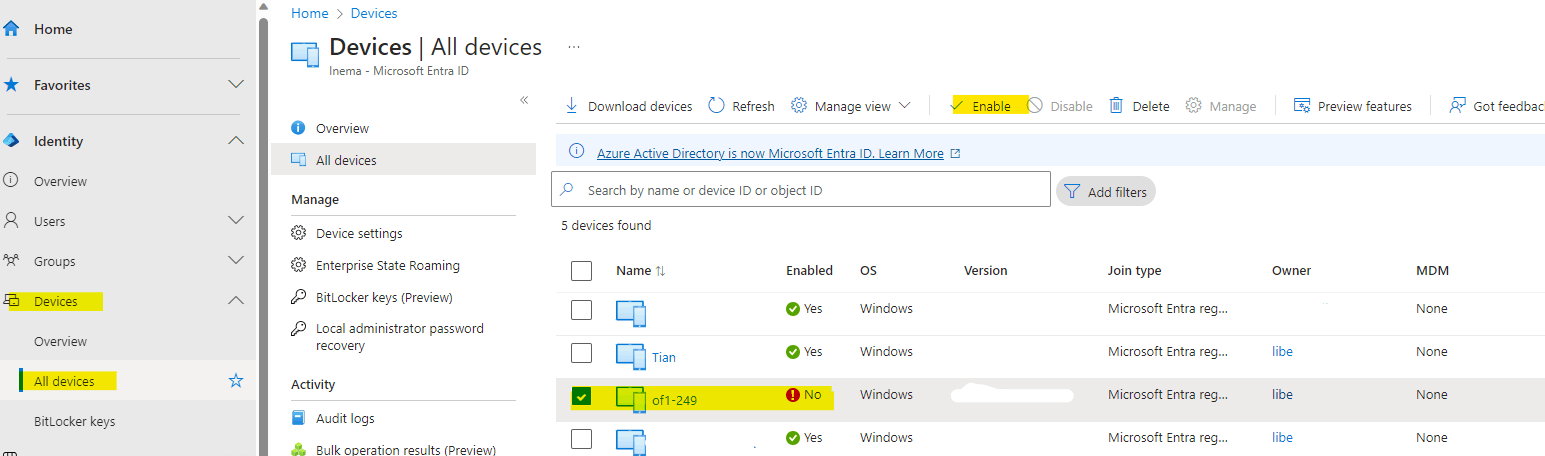Viewport: 1545px width, 456px height.
Task: Click the Enabled column header
Action: [809, 270]
